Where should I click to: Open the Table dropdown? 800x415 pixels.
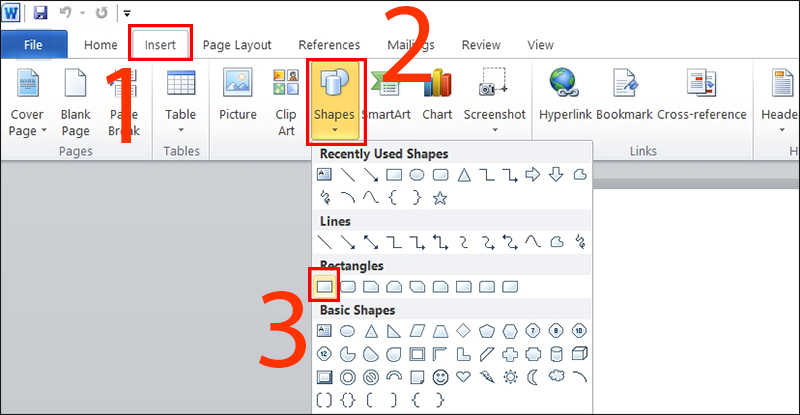coord(181,101)
